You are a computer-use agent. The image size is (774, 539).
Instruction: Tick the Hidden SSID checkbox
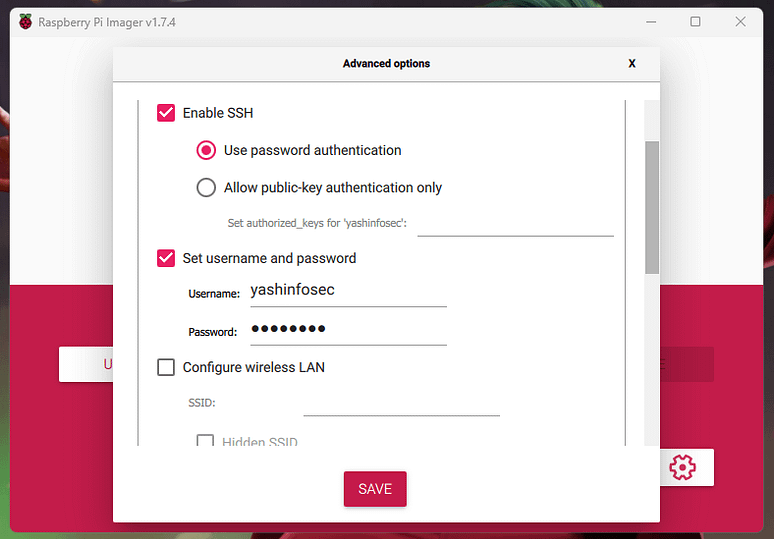(205, 441)
